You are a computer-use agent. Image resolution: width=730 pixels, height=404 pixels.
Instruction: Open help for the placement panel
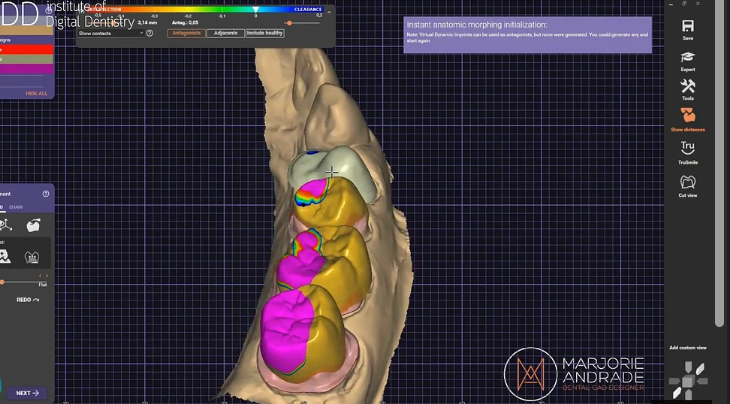point(46,194)
